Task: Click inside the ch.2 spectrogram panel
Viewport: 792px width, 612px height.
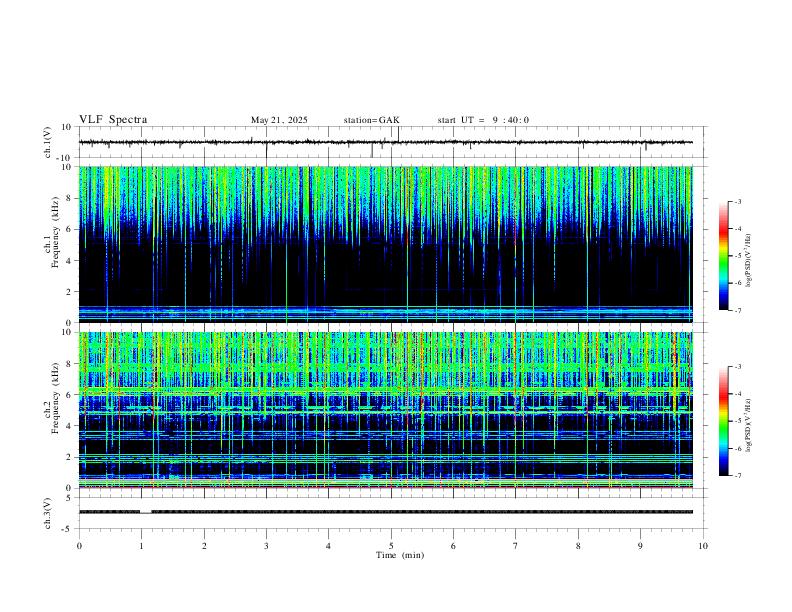Action: (x=386, y=410)
